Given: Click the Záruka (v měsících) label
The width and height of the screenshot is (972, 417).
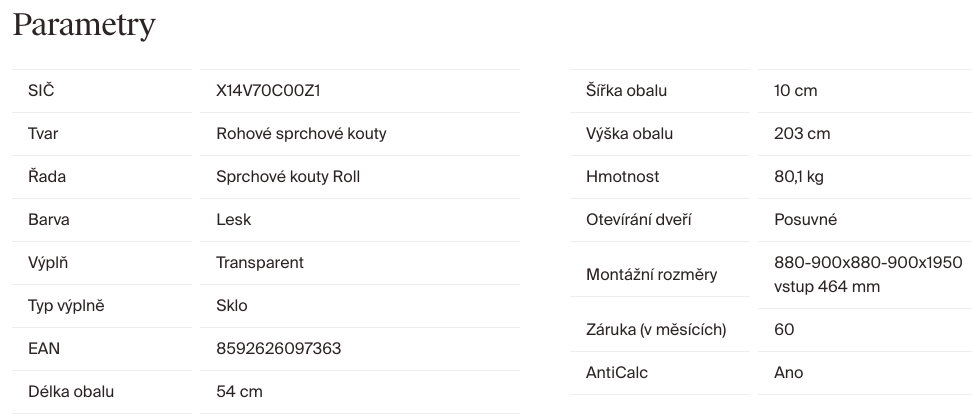Looking at the screenshot, I should pos(656,329).
